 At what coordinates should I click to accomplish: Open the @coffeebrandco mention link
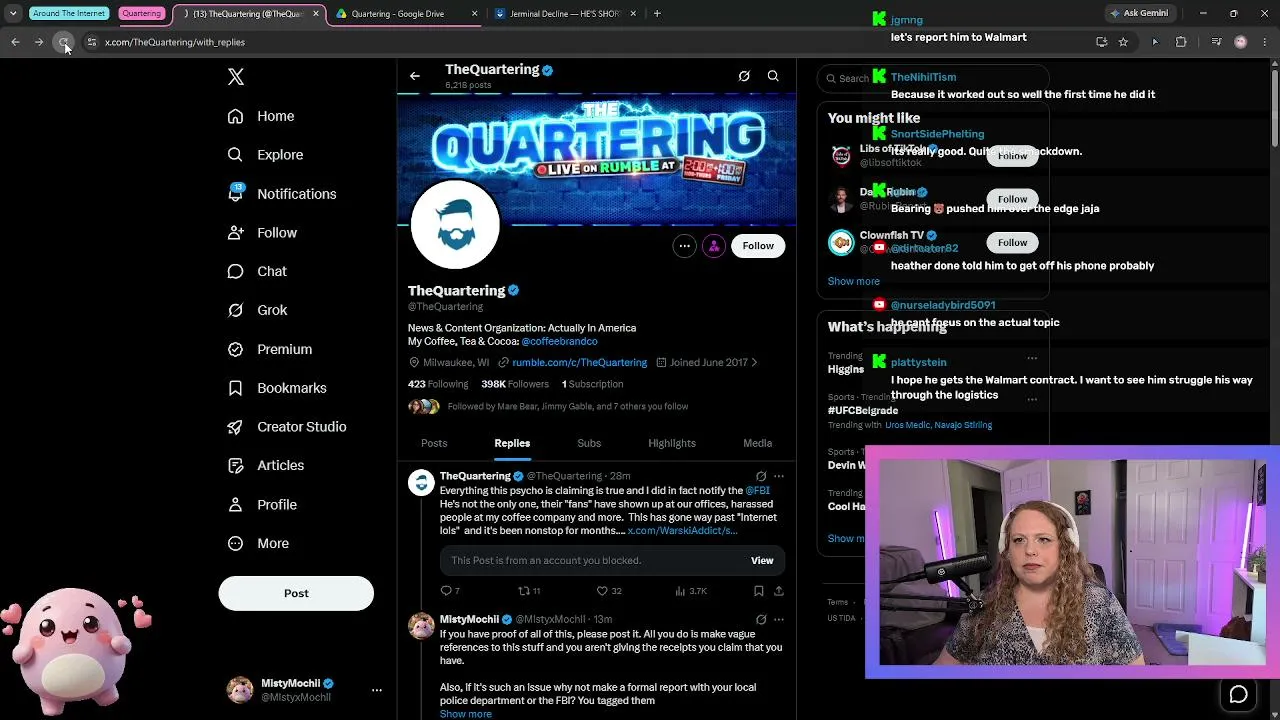[559, 342]
